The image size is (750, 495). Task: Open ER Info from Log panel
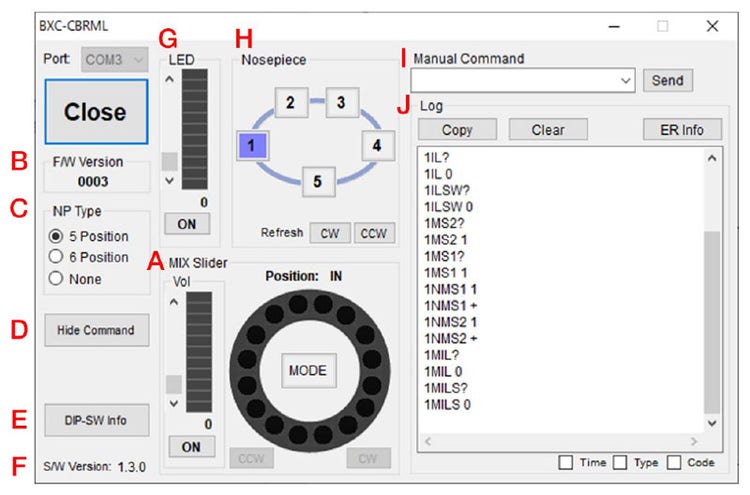click(x=682, y=129)
